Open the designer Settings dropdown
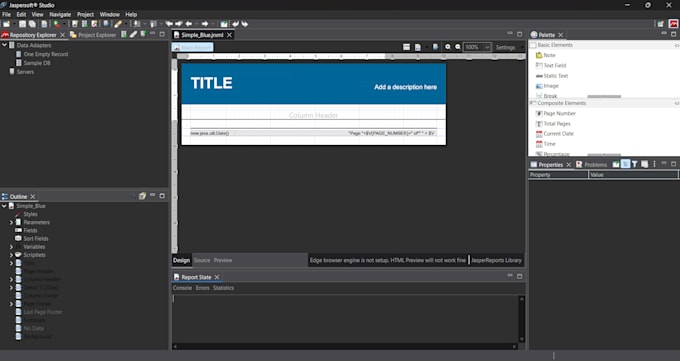The height and width of the screenshot is (361, 680). click(x=509, y=47)
